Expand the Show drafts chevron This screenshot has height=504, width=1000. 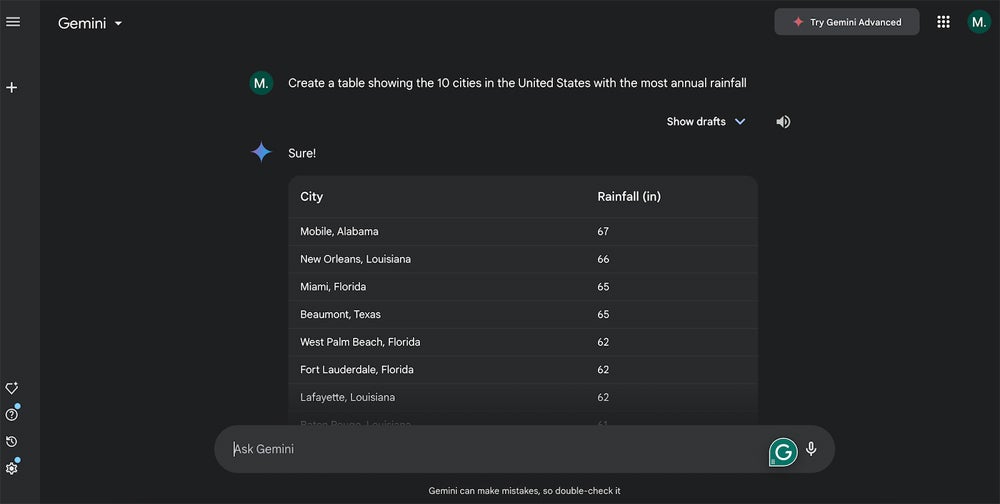click(740, 122)
